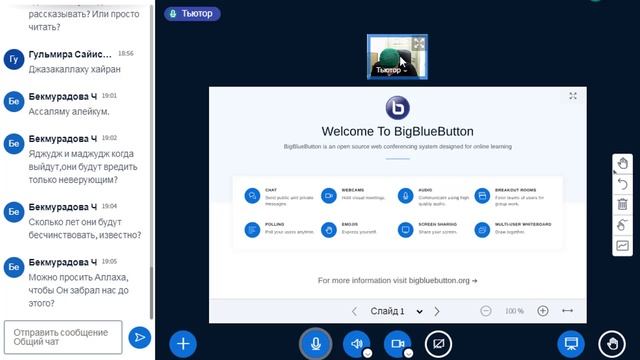Toggle the webcam sharing button
Viewport: 640px width, 360px height.
(x=398, y=344)
